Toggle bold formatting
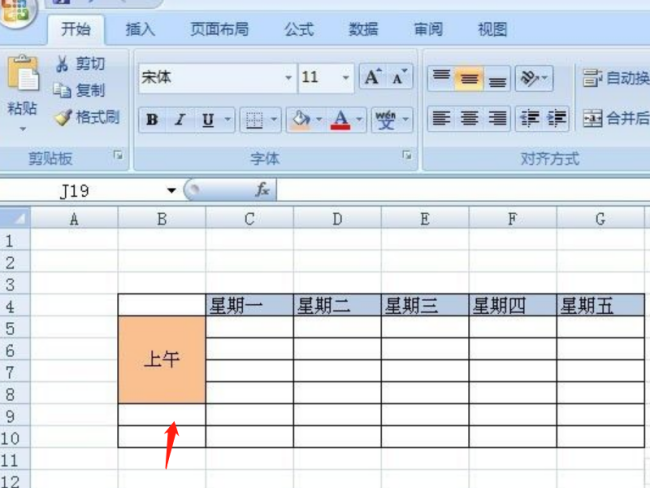Screen dimensions: 650x488 pyautogui.click(x=152, y=120)
